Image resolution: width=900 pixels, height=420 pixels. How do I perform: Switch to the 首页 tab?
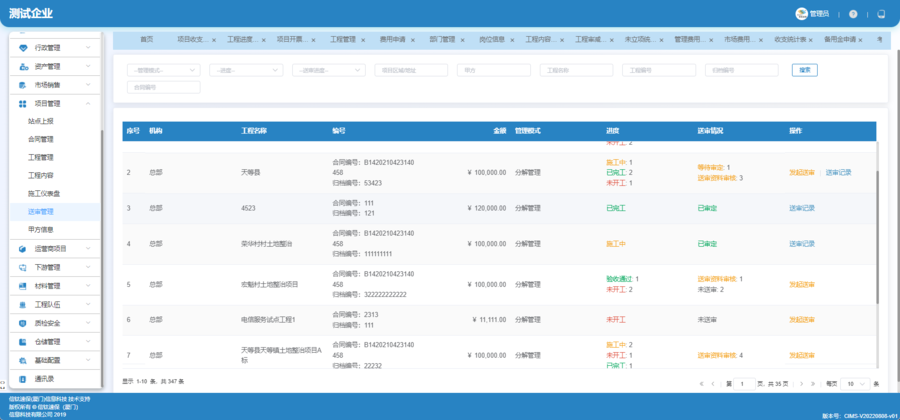coord(147,40)
